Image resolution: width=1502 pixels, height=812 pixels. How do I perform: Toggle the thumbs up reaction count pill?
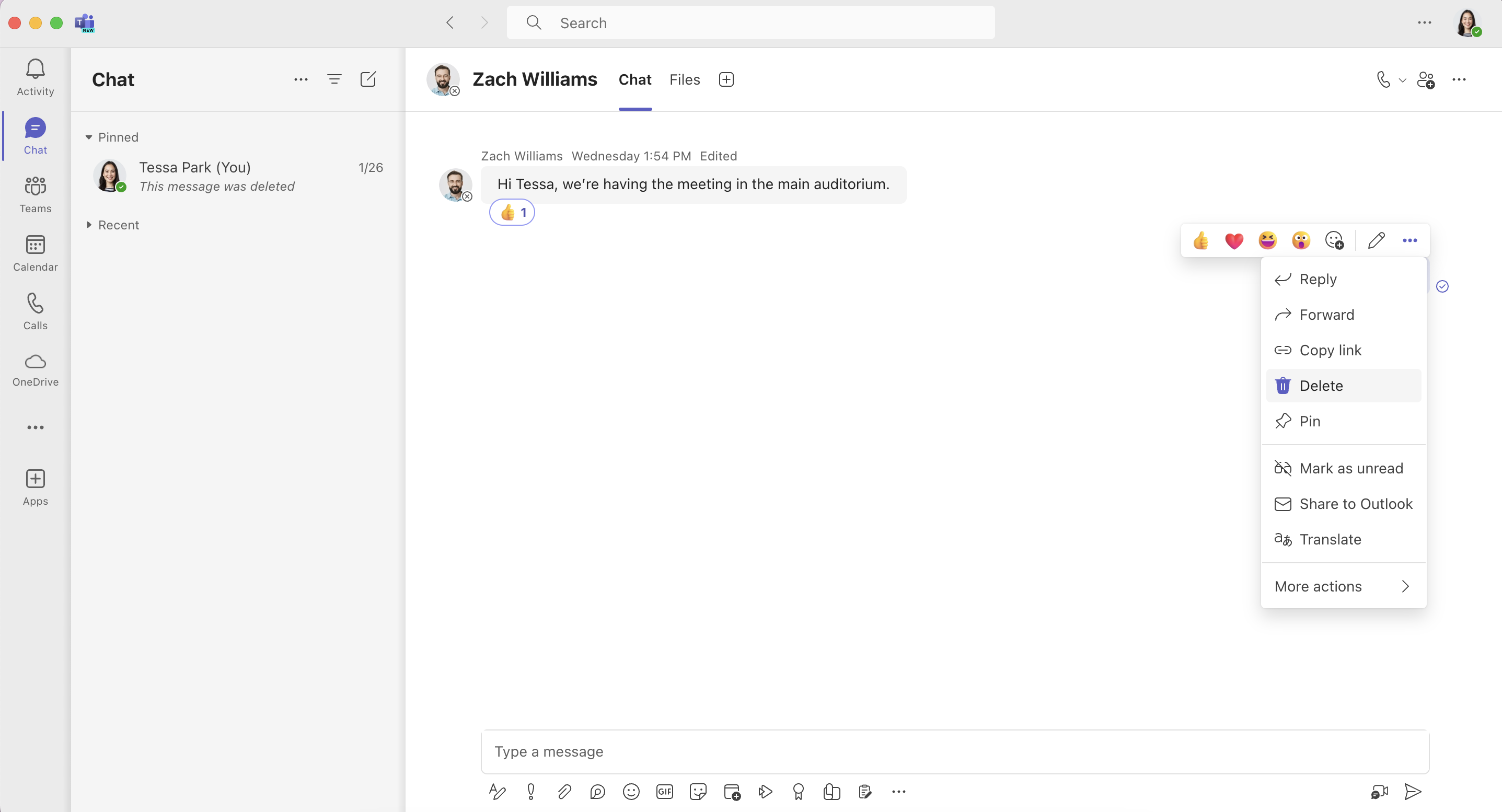512,213
